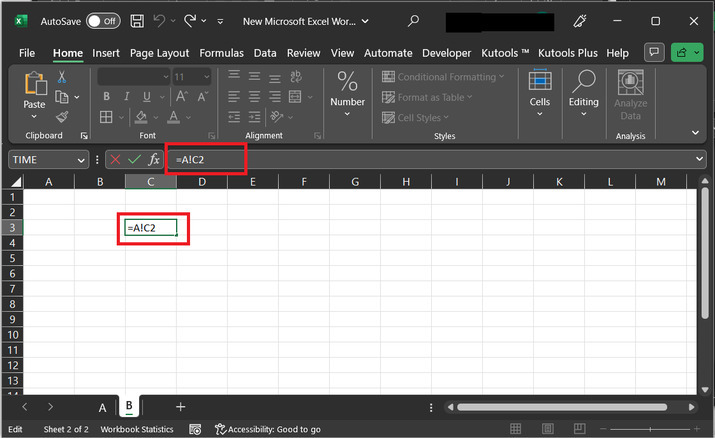The height and width of the screenshot is (438, 715).
Task: Toggle Italic formatting
Action: click(x=126, y=96)
